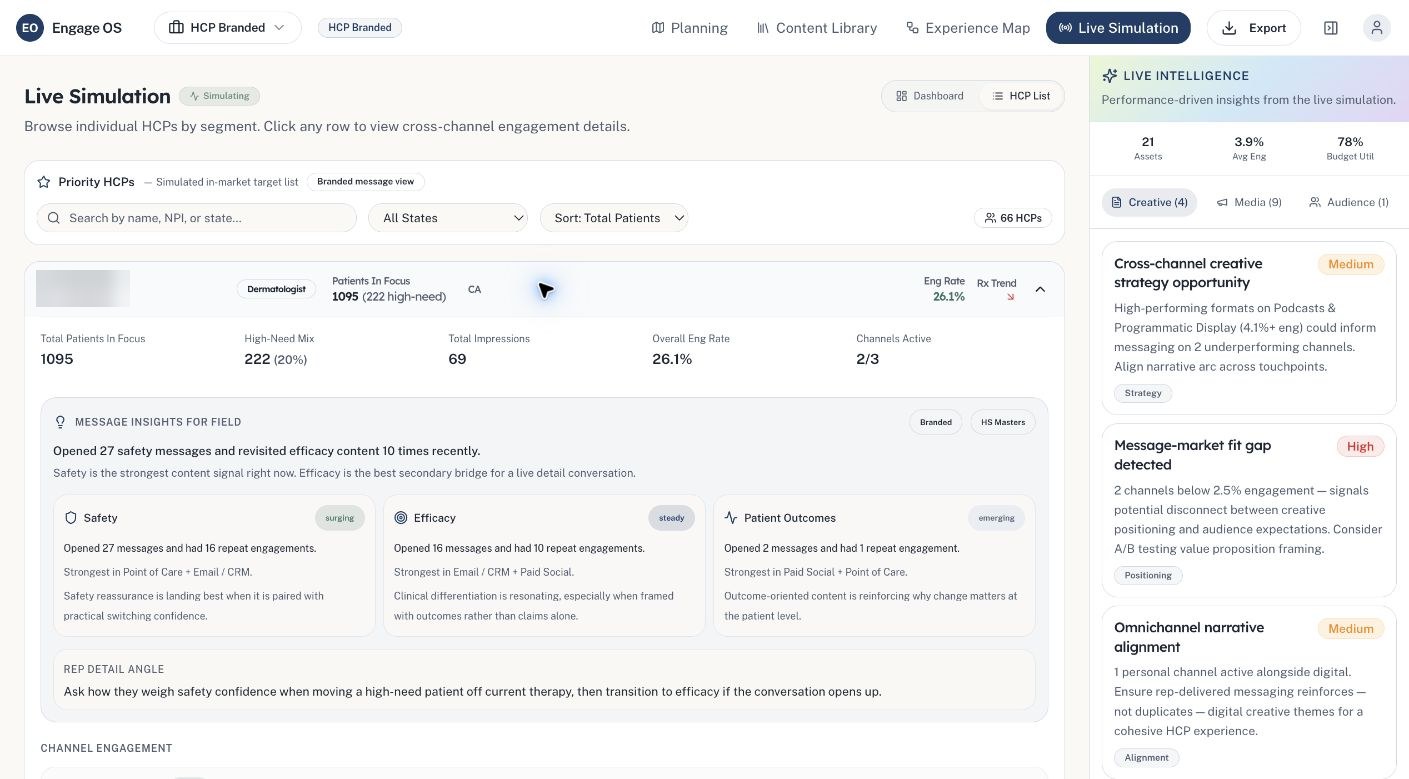Open the Sort: Total Patients dropdown
Screen dimensions: 1409x779
click(614, 218)
